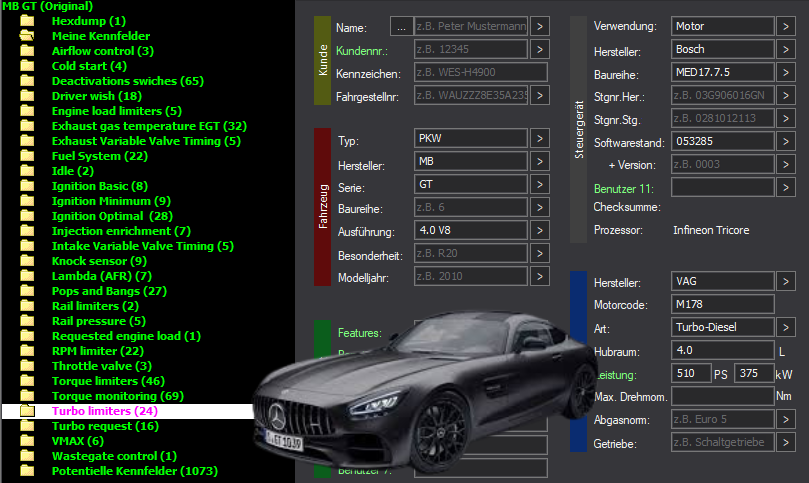Select the Rail limiters (2) entry

[x=95, y=306]
